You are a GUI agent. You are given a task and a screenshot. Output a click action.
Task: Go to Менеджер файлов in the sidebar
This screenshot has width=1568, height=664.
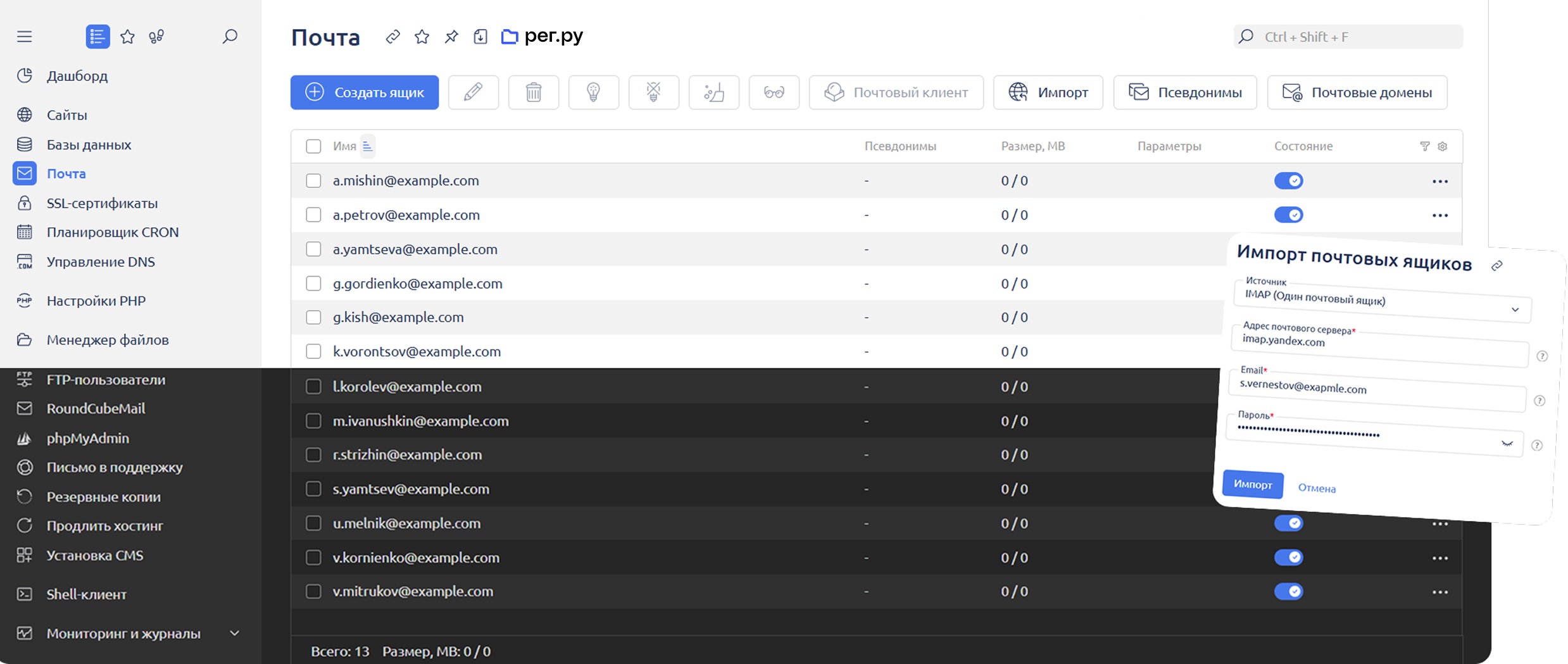[x=108, y=340]
